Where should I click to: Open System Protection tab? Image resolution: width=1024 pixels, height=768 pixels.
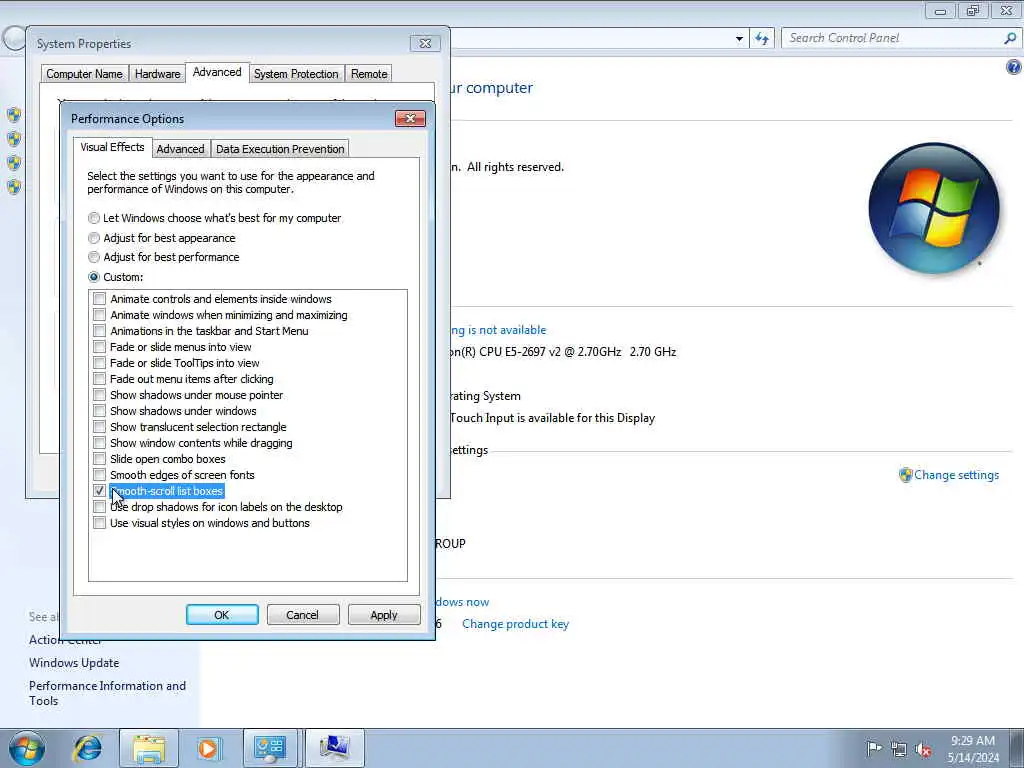coord(296,74)
